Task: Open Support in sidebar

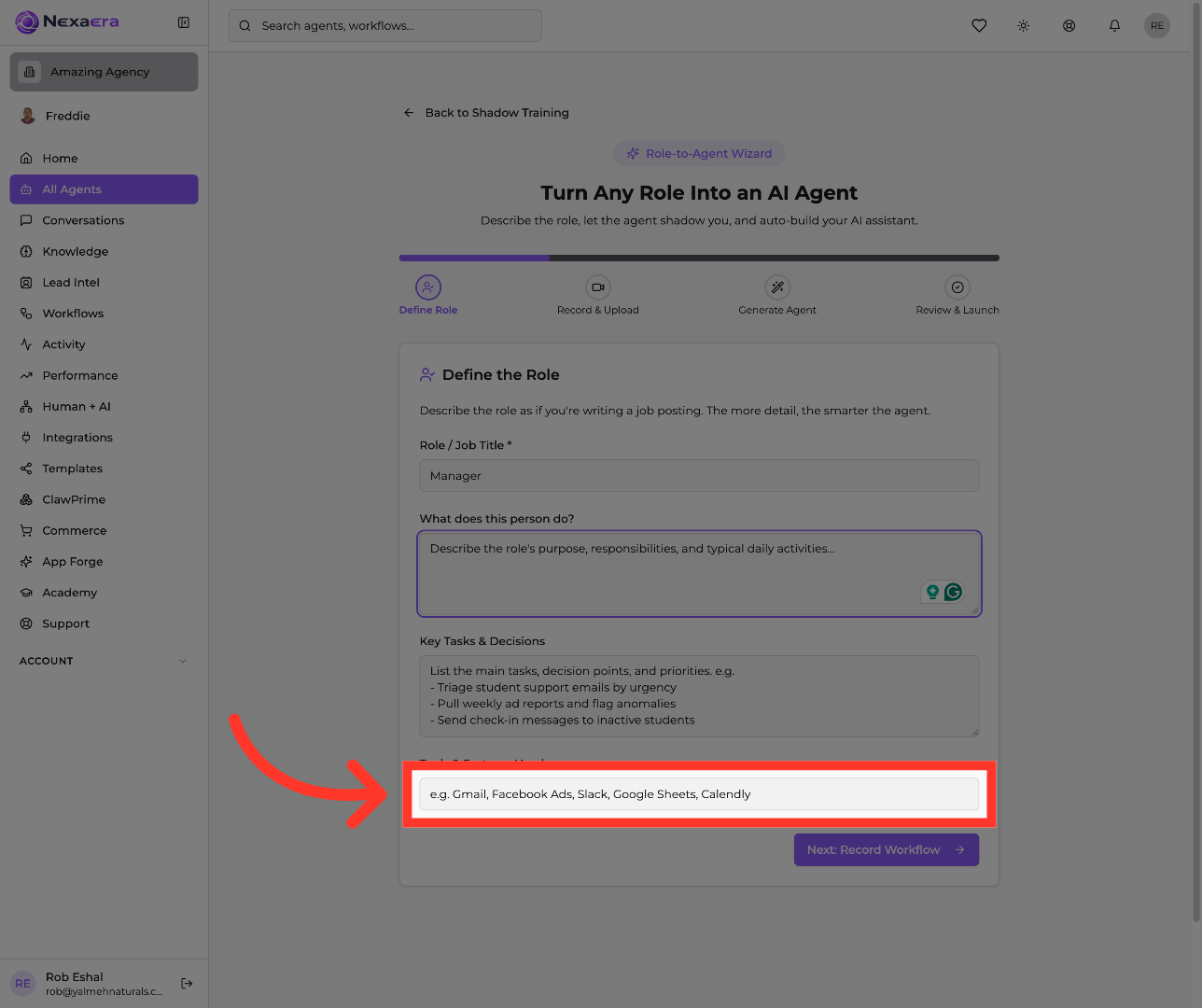Action: pos(105,623)
